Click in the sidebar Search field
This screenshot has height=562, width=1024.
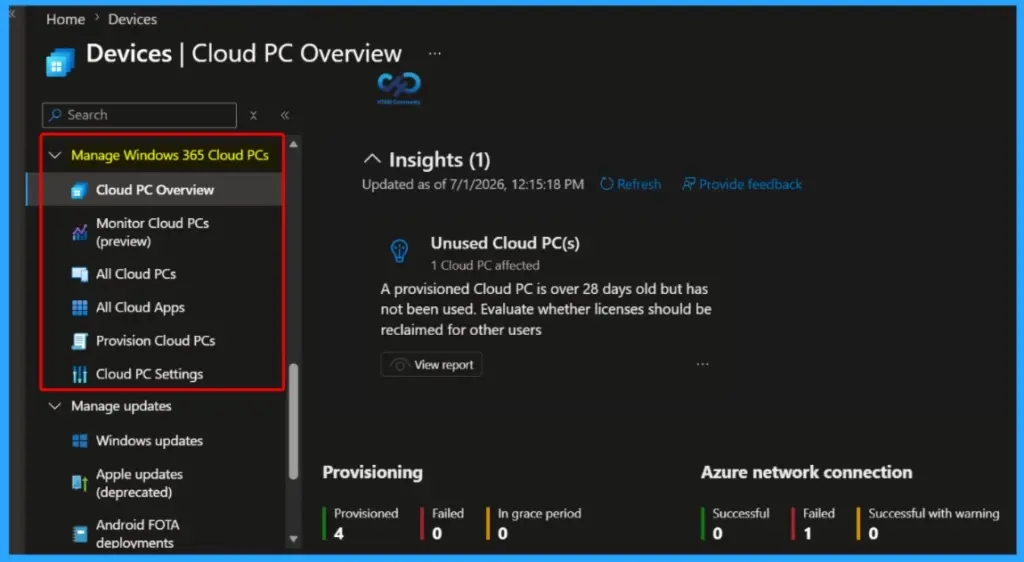pyautogui.click(x=139, y=115)
